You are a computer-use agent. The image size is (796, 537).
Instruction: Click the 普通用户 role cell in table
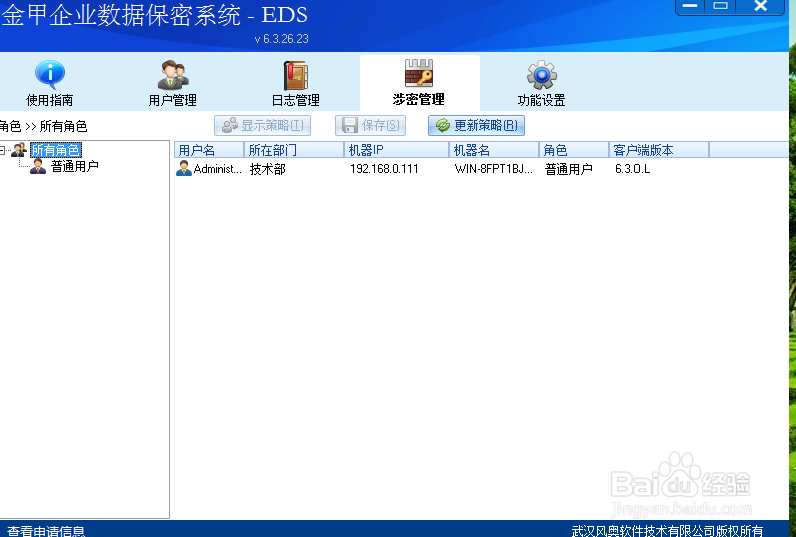coord(569,169)
